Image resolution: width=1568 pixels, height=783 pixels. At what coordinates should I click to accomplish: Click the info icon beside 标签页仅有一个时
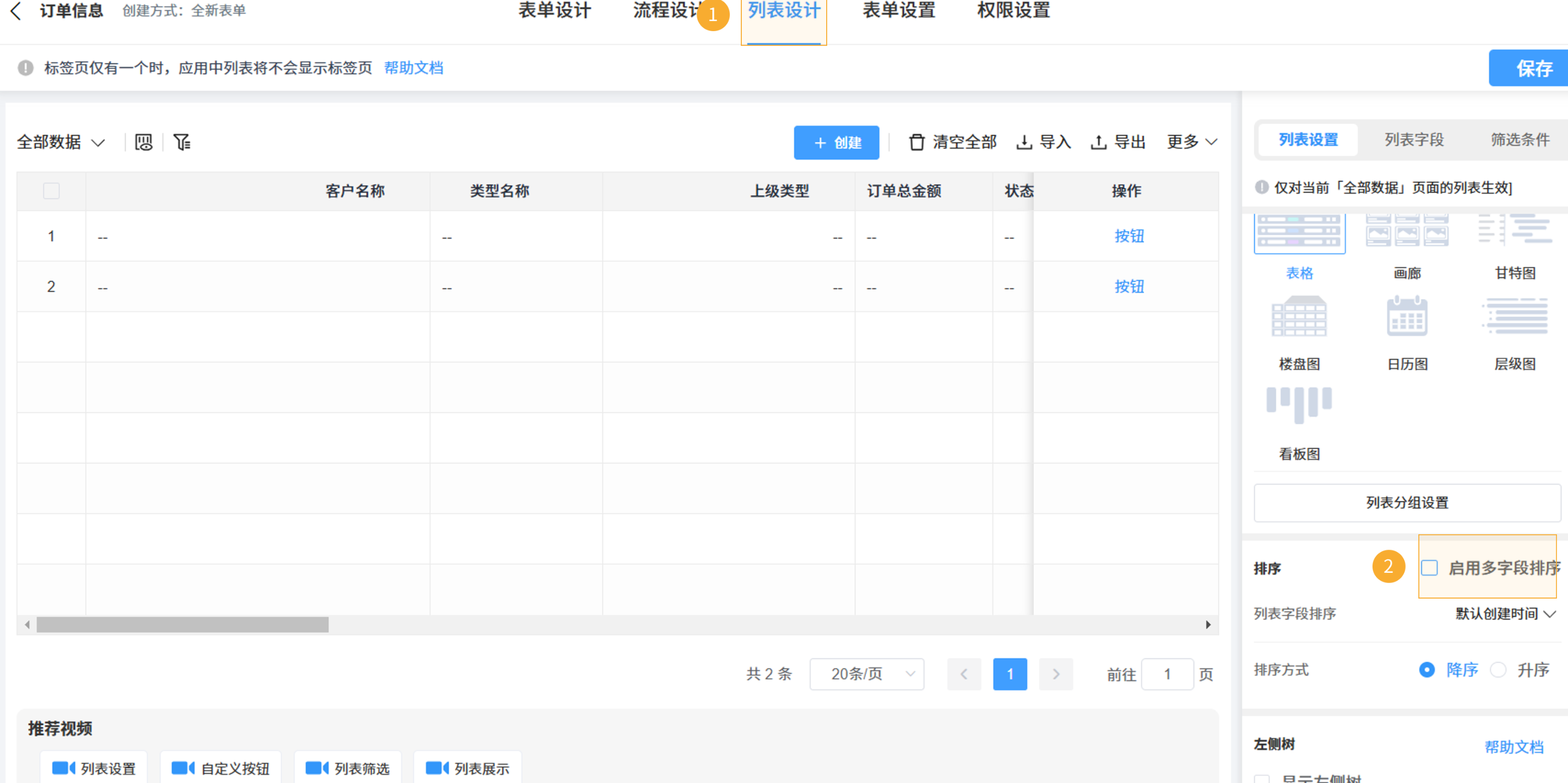[x=26, y=67]
